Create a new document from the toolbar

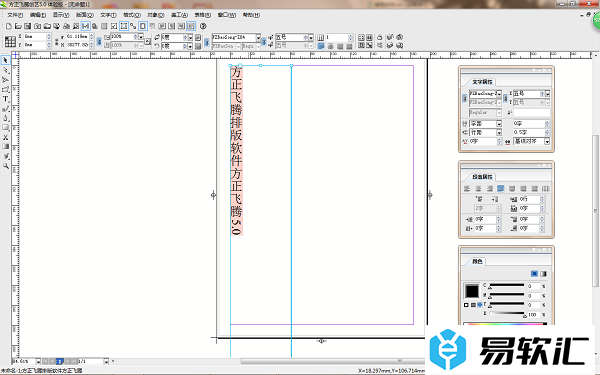point(9,26)
